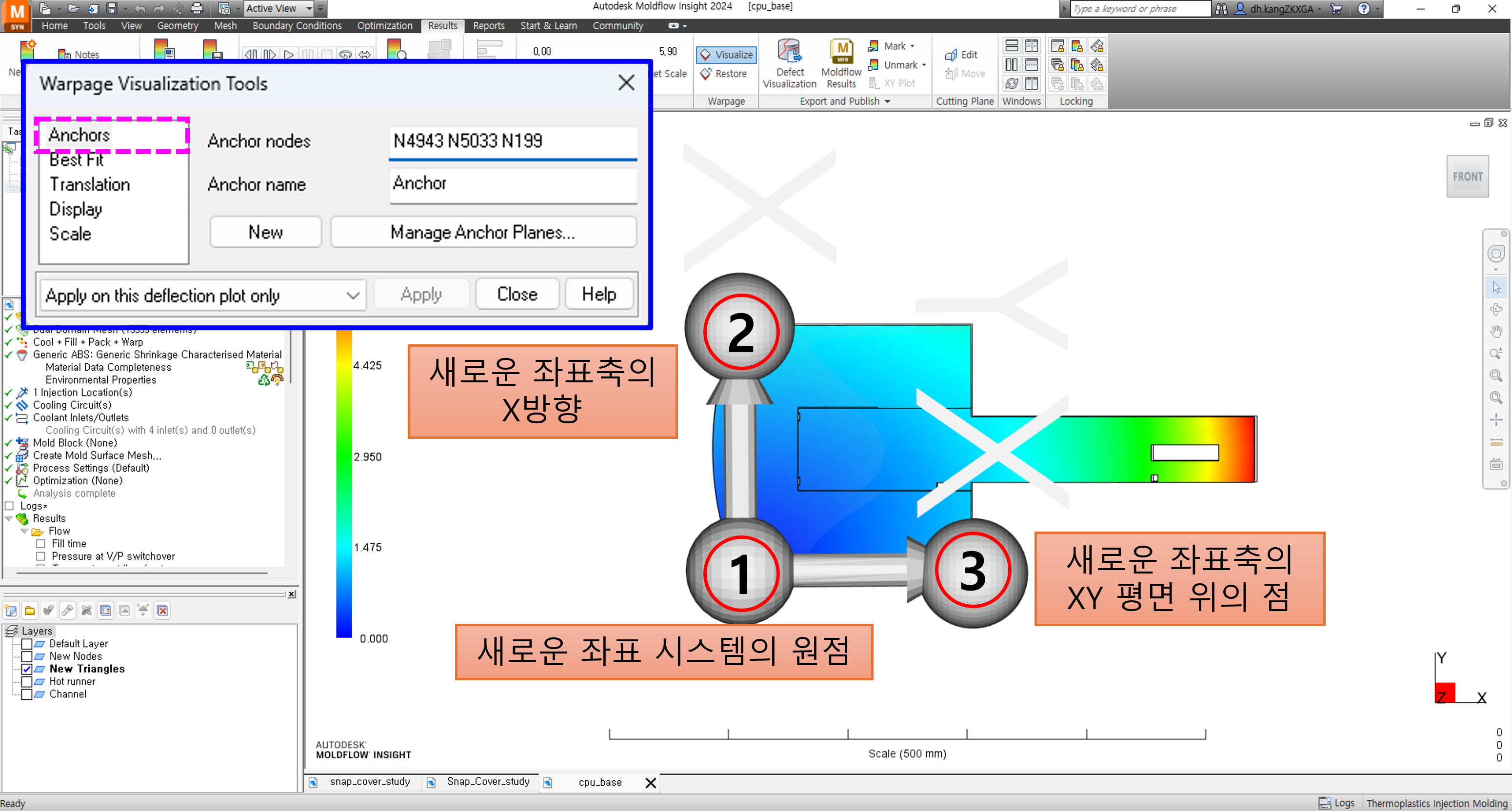Screen dimensions: 1512x811
Task: Expand the Export and Publish panel arrow
Action: pos(888,101)
